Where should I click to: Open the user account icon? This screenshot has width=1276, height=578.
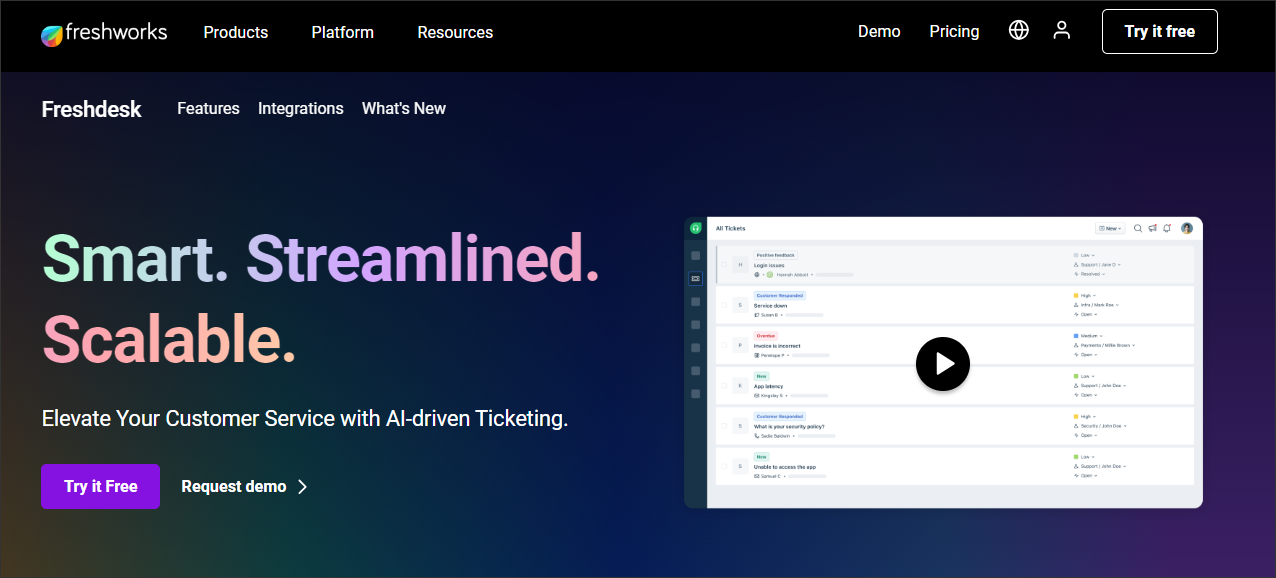click(x=1062, y=30)
